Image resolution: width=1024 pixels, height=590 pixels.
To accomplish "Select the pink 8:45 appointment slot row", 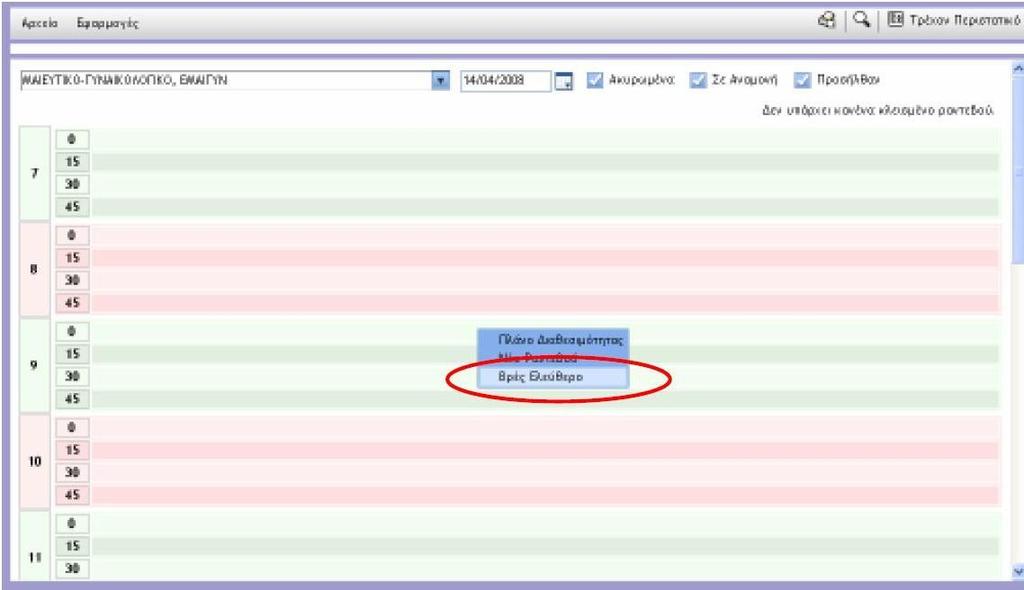I will click(545, 303).
